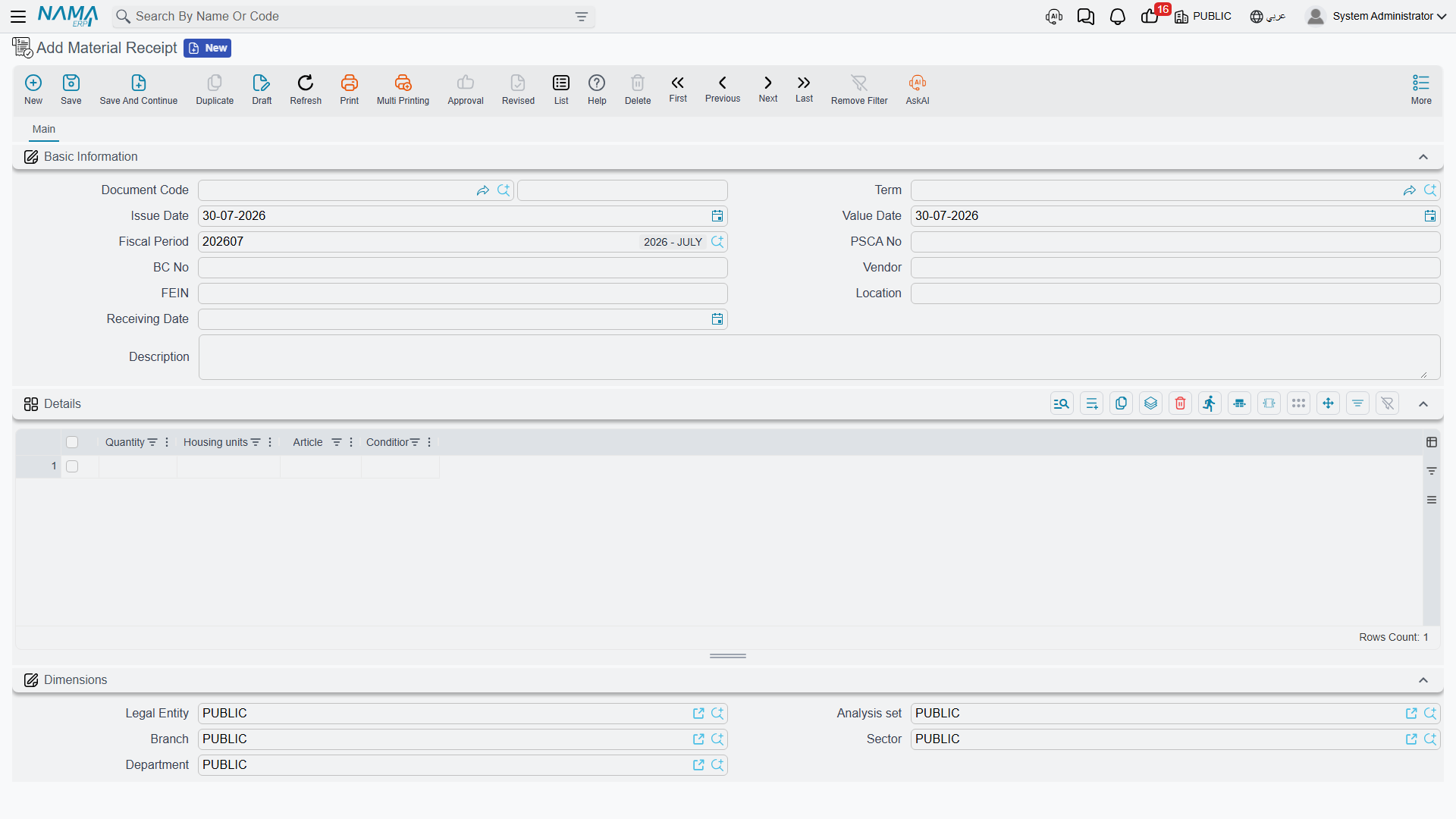
Task: Open approvals thumbs-up with 16 badge
Action: 1150,16
